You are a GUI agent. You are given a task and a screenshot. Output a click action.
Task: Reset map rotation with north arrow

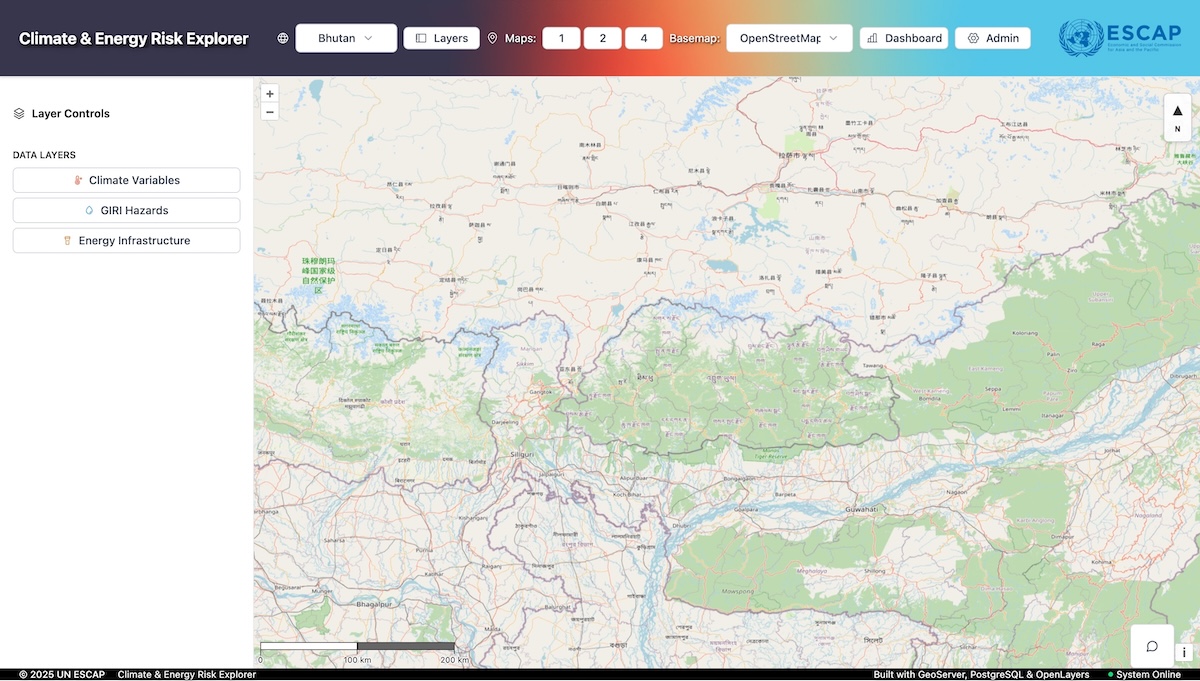[1177, 117]
